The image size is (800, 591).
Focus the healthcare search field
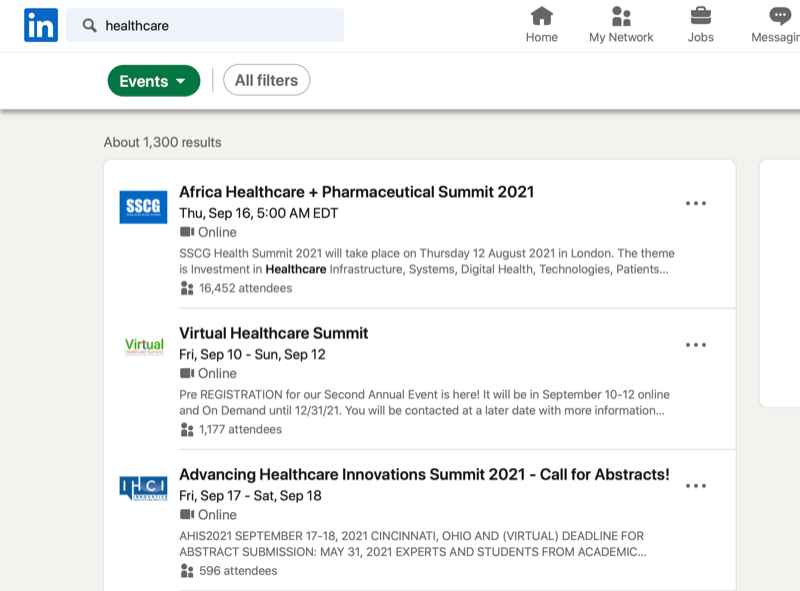click(205, 25)
